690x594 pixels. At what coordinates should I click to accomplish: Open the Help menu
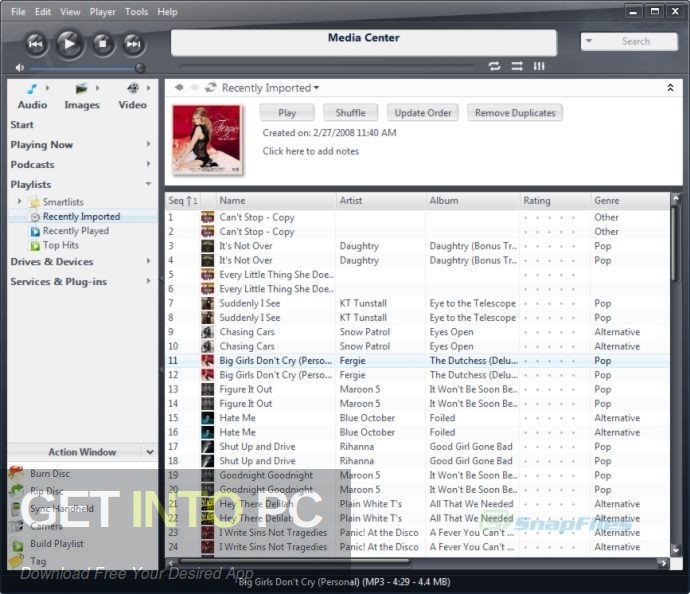(x=167, y=12)
